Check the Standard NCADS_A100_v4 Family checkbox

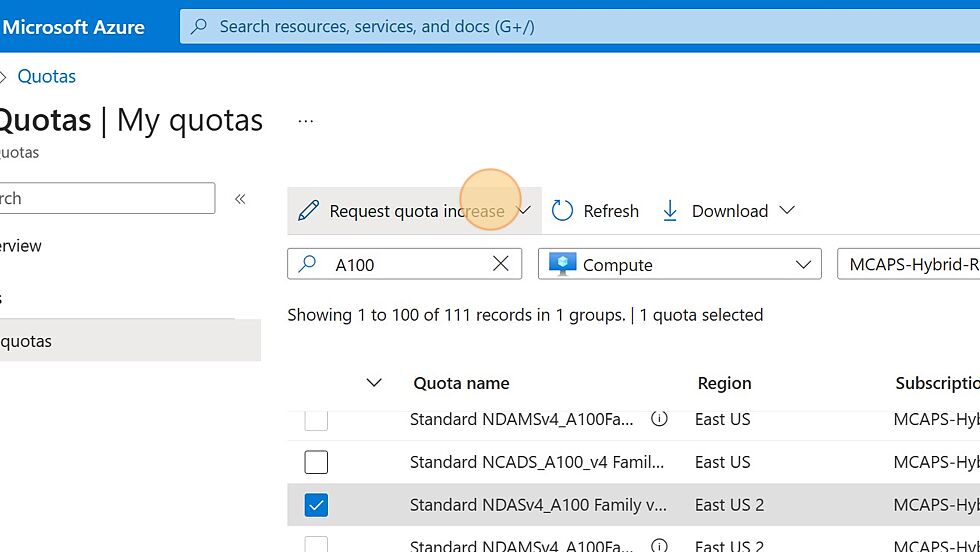tap(316, 462)
